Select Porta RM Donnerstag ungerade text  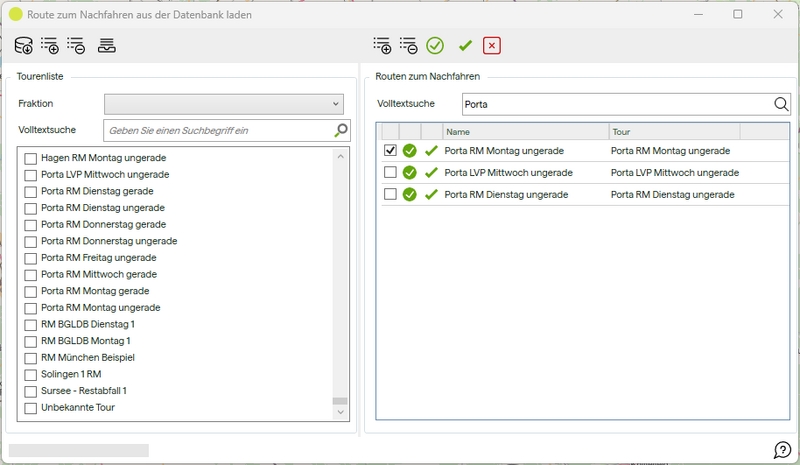[109, 241]
